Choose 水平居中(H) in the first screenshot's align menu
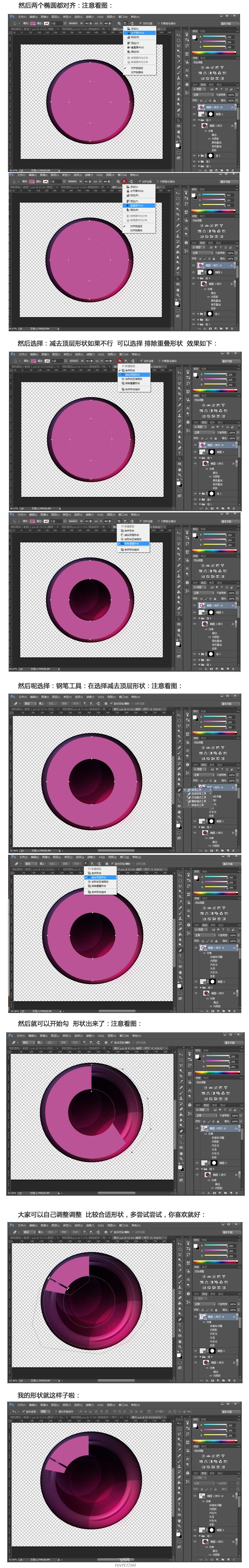The width and height of the screenshot is (249, 1568). click(139, 33)
